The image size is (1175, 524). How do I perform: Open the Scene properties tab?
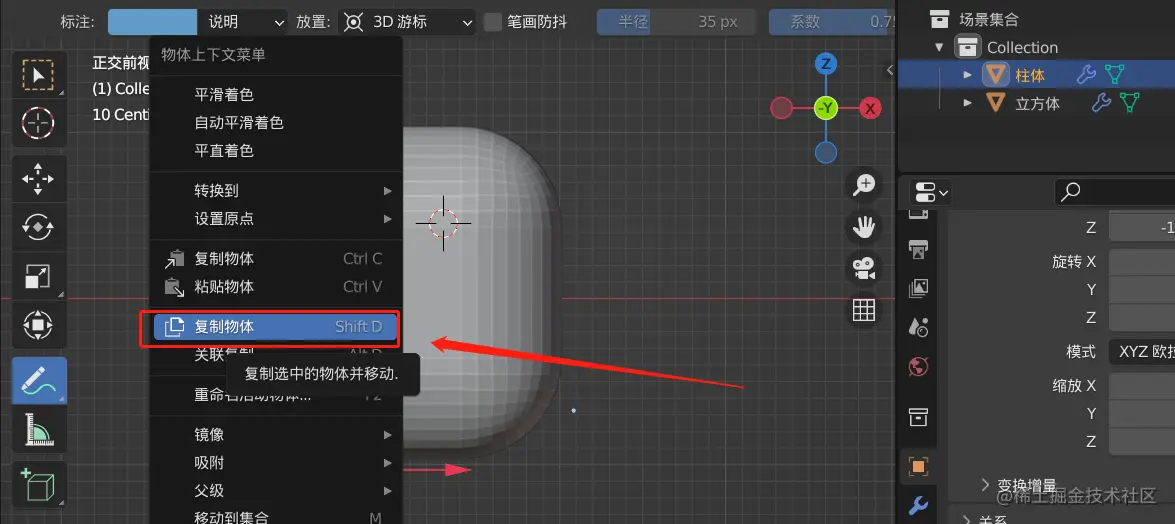[x=919, y=327]
